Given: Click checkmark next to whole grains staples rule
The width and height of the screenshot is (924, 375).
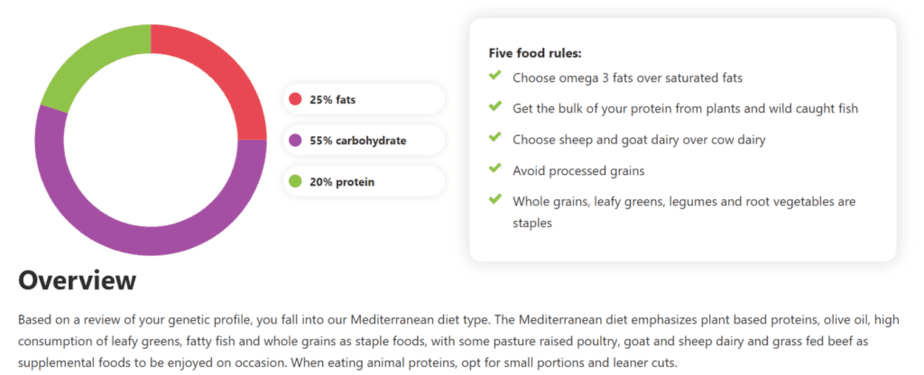Looking at the screenshot, I should click(495, 199).
